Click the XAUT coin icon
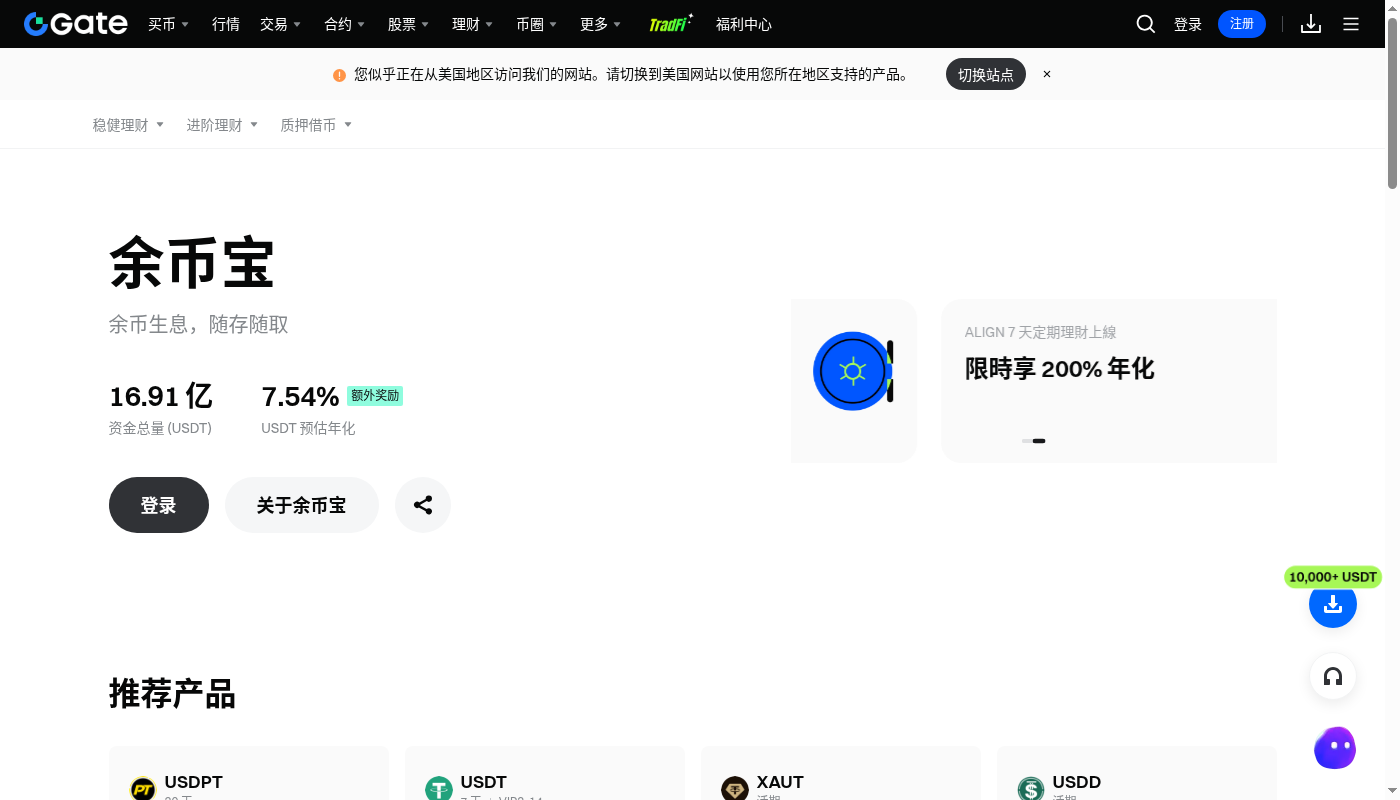This screenshot has width=1400, height=800. [735, 789]
